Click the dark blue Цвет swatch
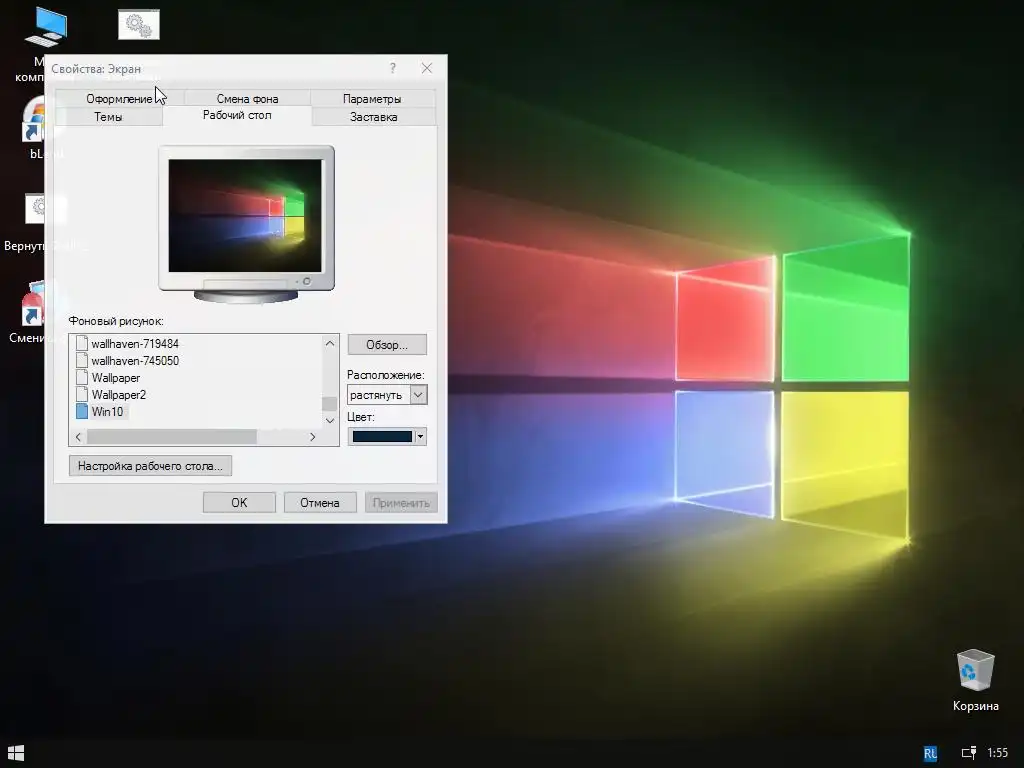 tap(382, 436)
